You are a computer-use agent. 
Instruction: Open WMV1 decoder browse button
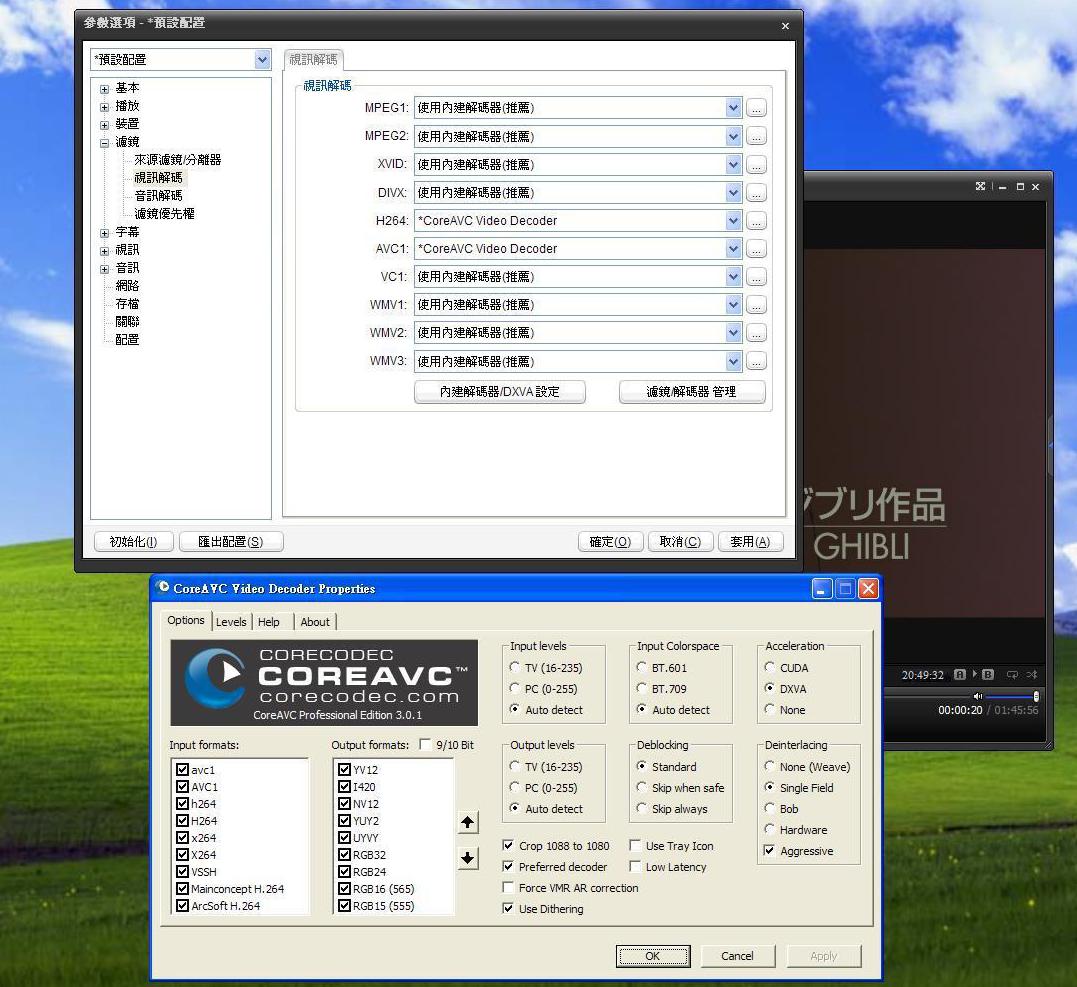756,305
